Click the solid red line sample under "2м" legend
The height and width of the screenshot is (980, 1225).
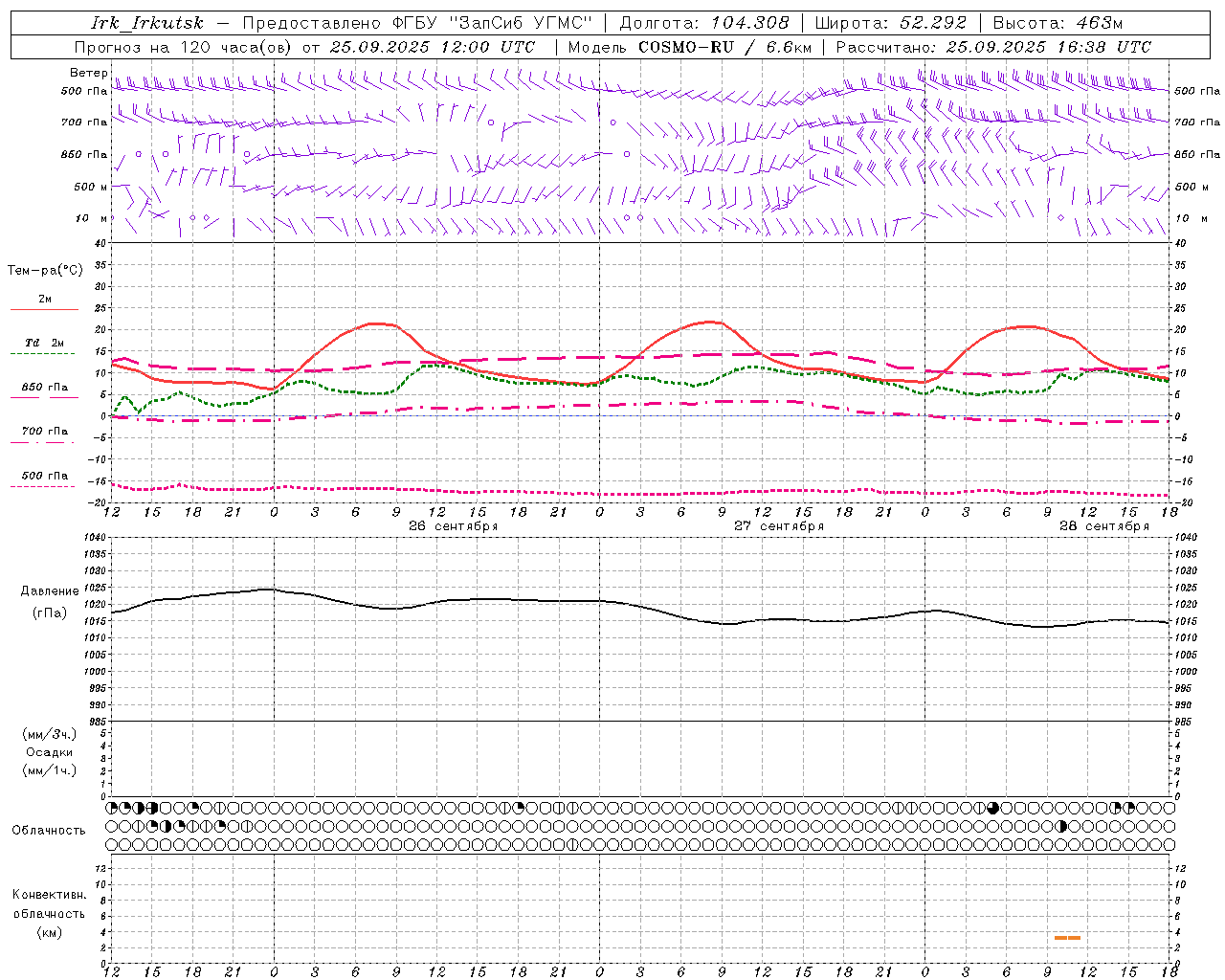44,309
